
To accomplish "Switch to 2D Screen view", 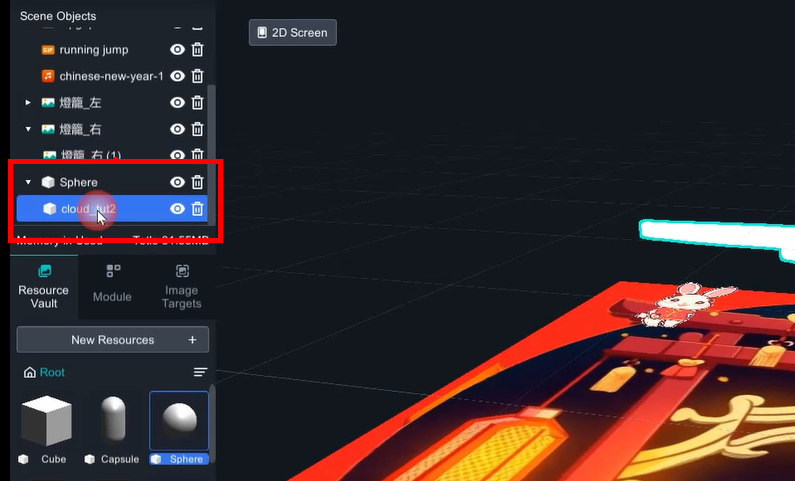I will [292, 32].
